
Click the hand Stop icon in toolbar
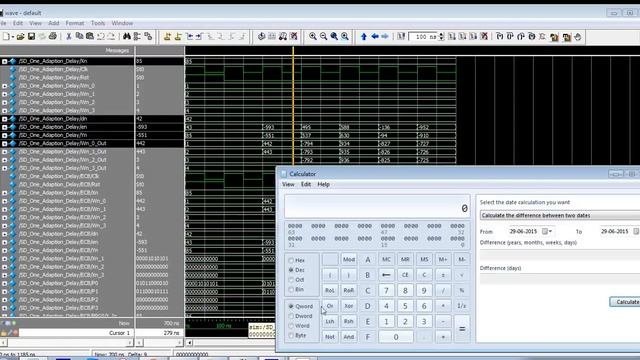click(578, 37)
